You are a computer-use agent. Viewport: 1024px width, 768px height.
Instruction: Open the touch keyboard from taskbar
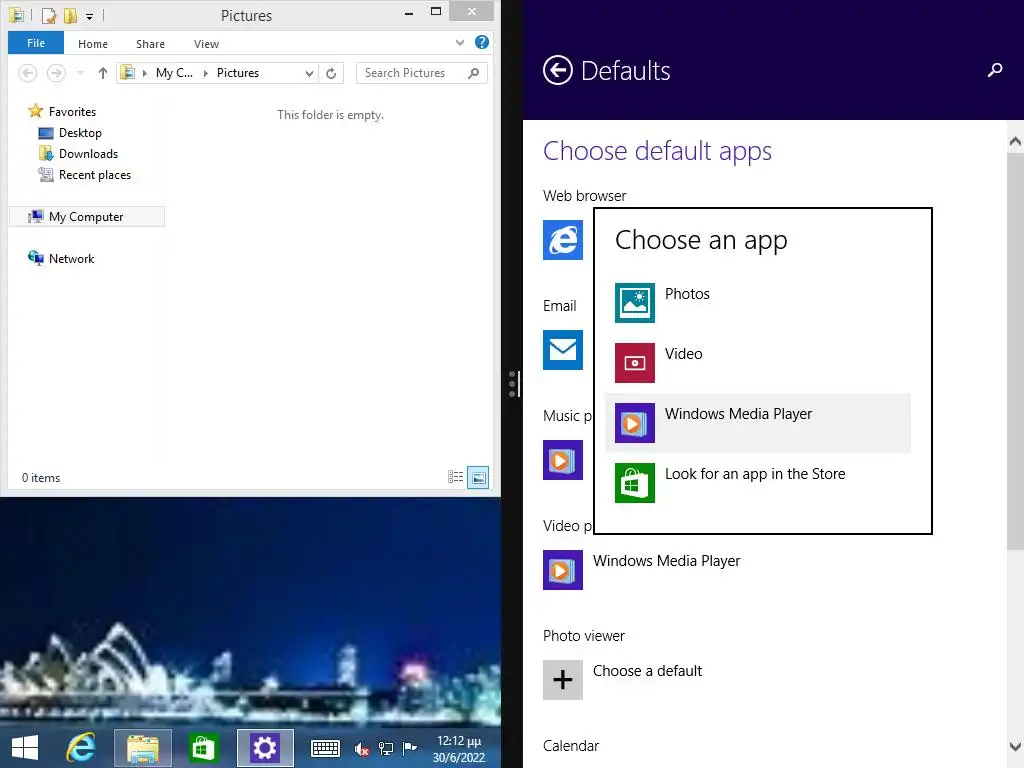tap(325, 748)
